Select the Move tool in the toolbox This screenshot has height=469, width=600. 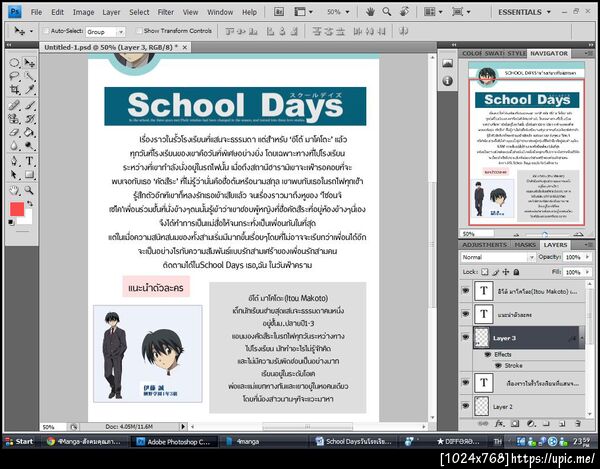29,63
